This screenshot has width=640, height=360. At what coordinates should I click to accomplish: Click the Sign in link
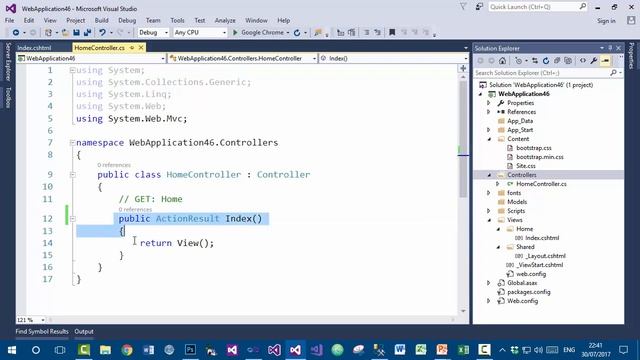point(606,21)
